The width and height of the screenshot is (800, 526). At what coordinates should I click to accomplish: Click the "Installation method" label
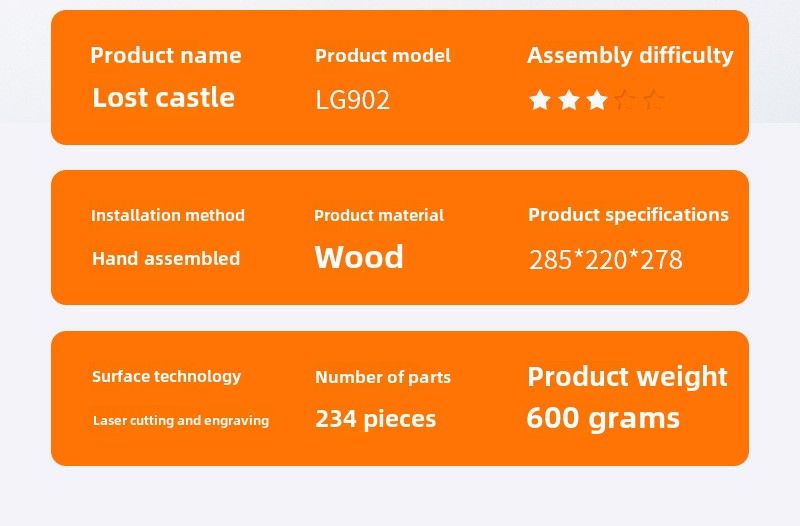click(167, 215)
